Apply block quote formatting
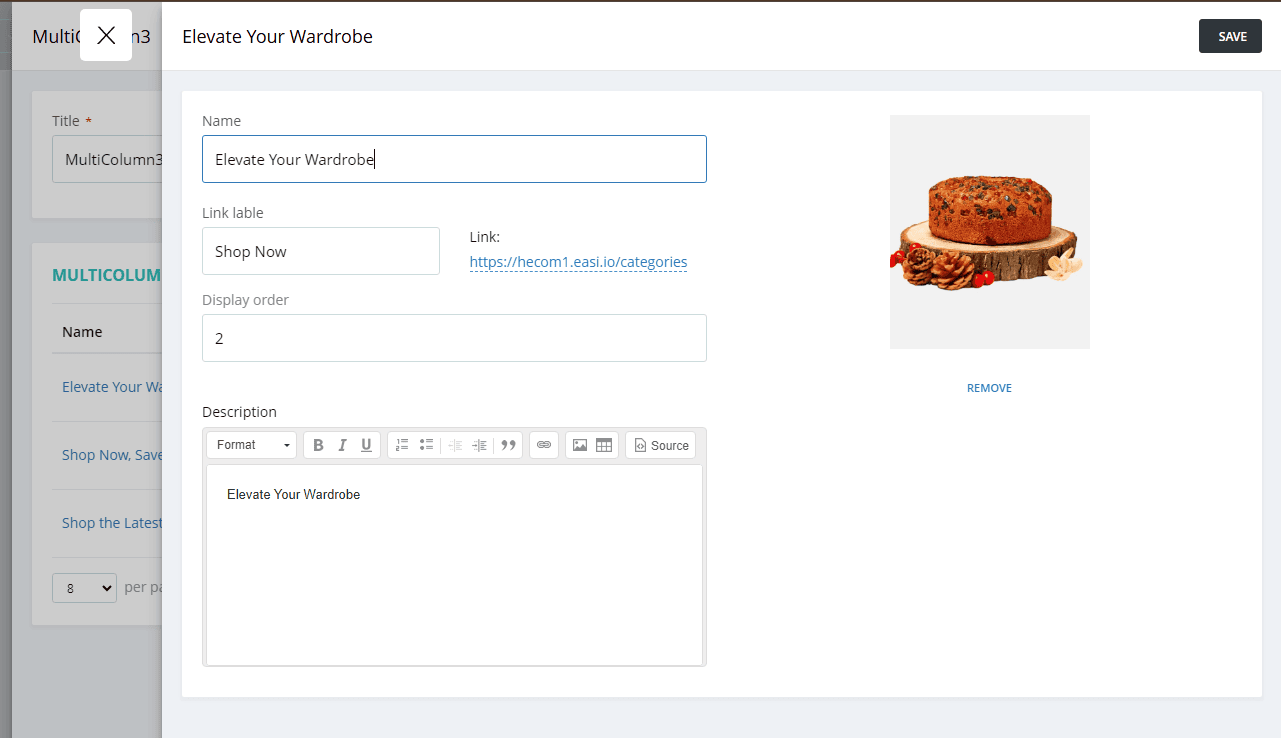 (x=508, y=445)
